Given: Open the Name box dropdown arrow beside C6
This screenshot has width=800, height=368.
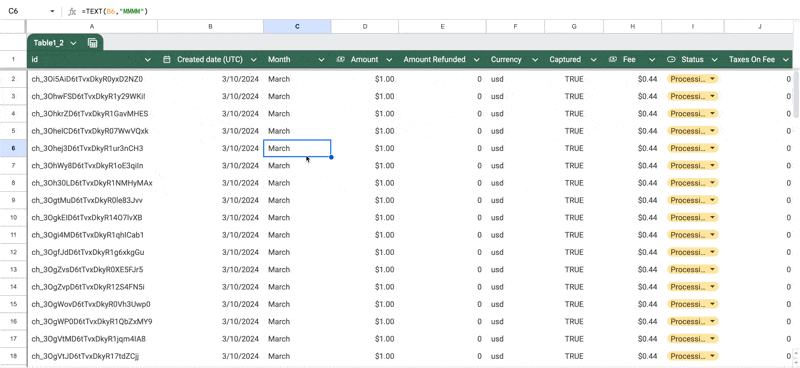Looking at the screenshot, I should 52,11.
